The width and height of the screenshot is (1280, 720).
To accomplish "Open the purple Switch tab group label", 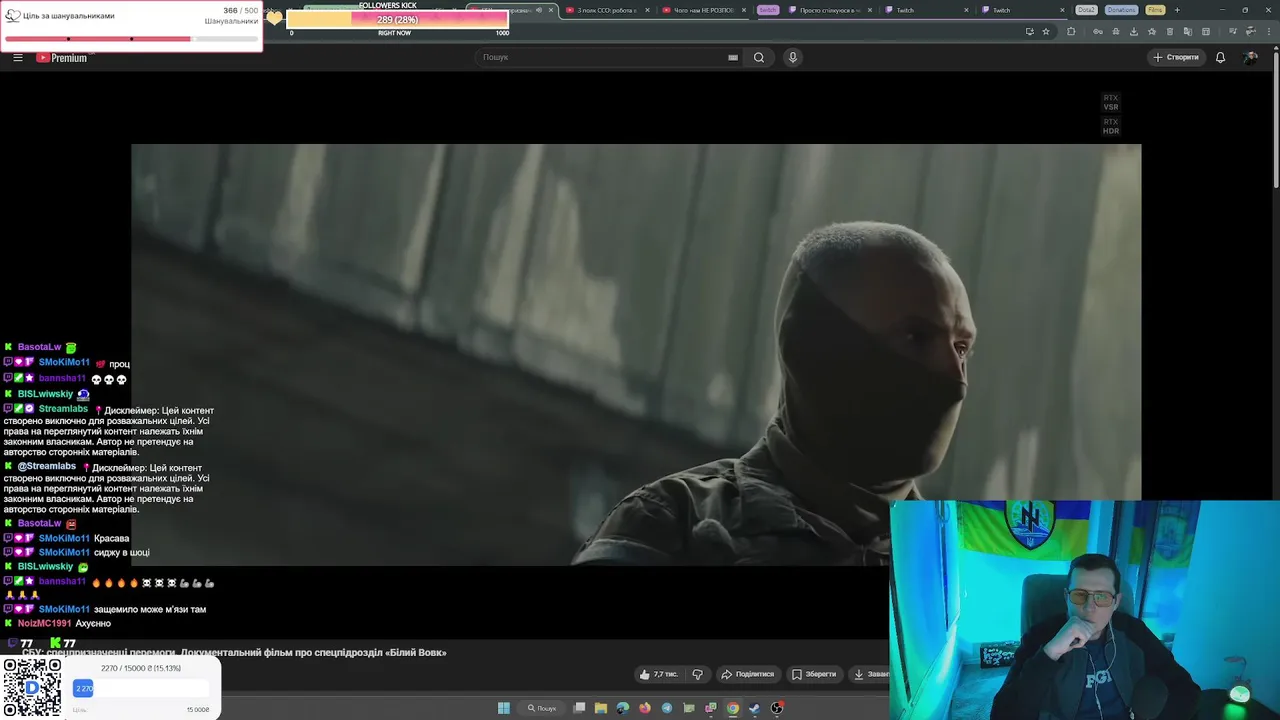I will pyautogui.click(x=767, y=10).
